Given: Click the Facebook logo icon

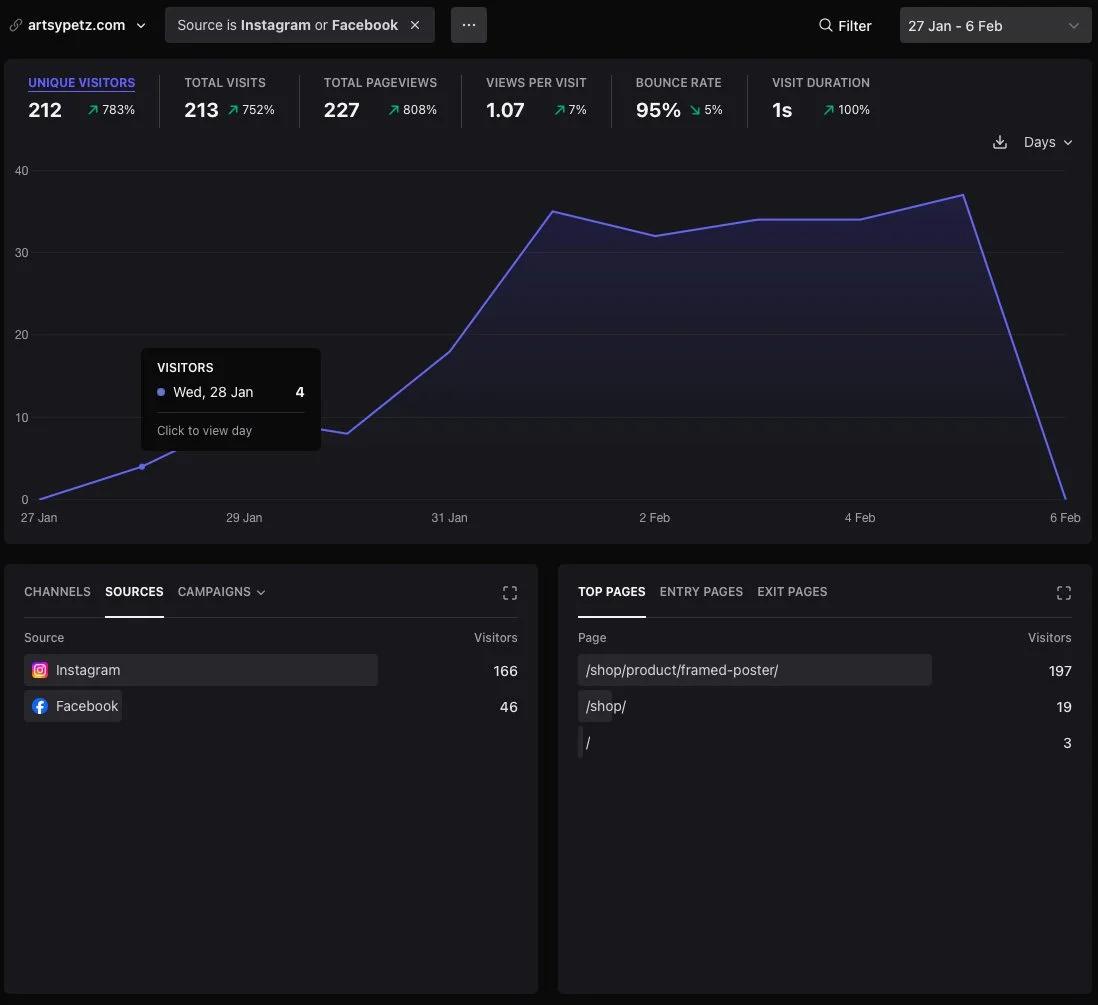Looking at the screenshot, I should tap(40, 706).
